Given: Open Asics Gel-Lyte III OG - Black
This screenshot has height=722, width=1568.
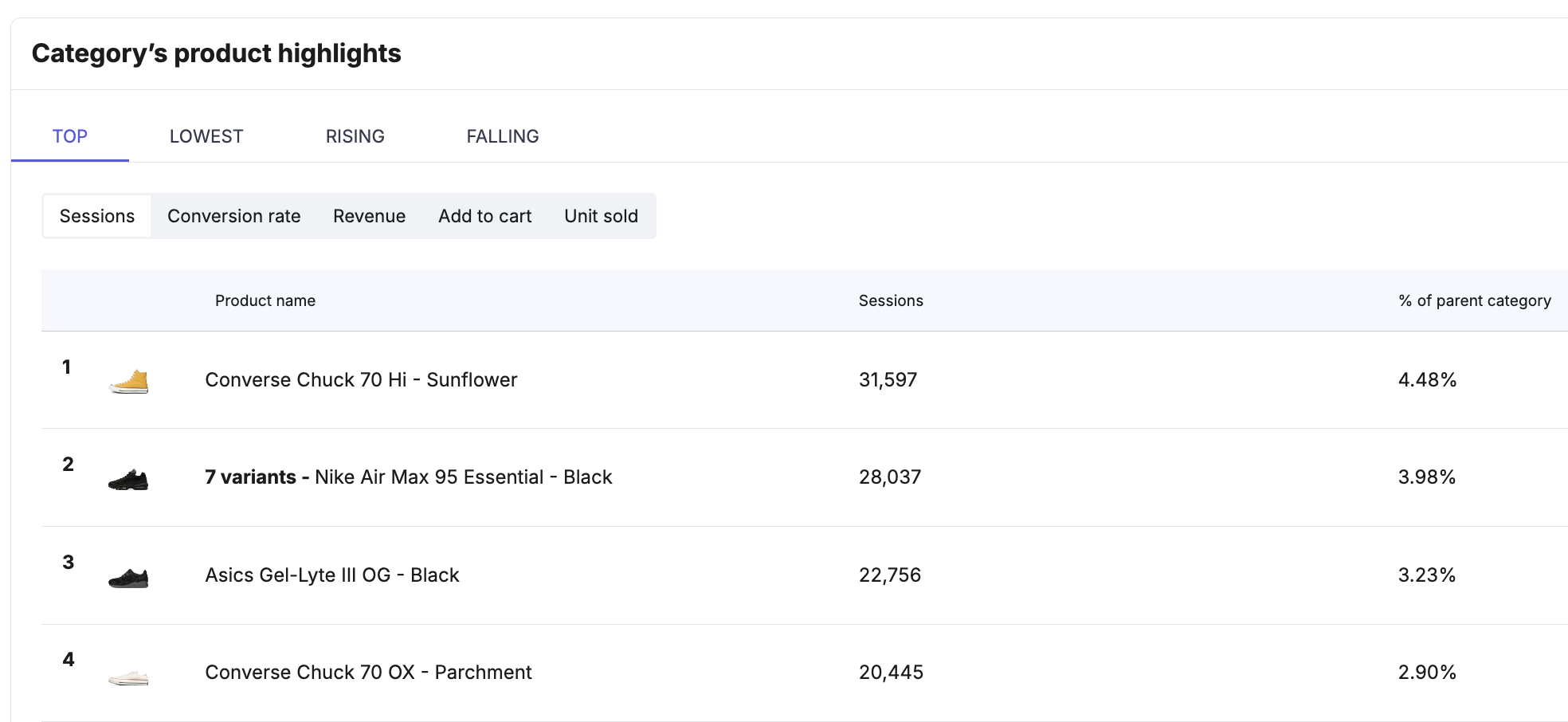Looking at the screenshot, I should (332, 575).
